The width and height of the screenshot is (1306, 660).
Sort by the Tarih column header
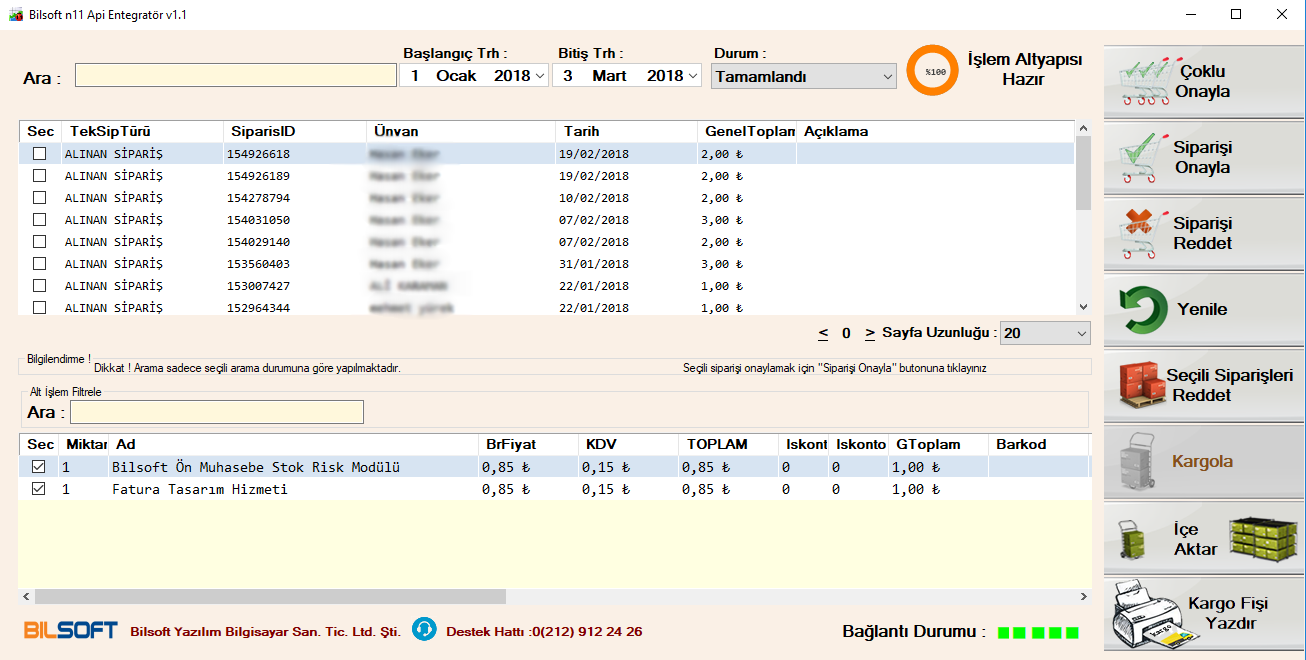[x=627, y=131]
